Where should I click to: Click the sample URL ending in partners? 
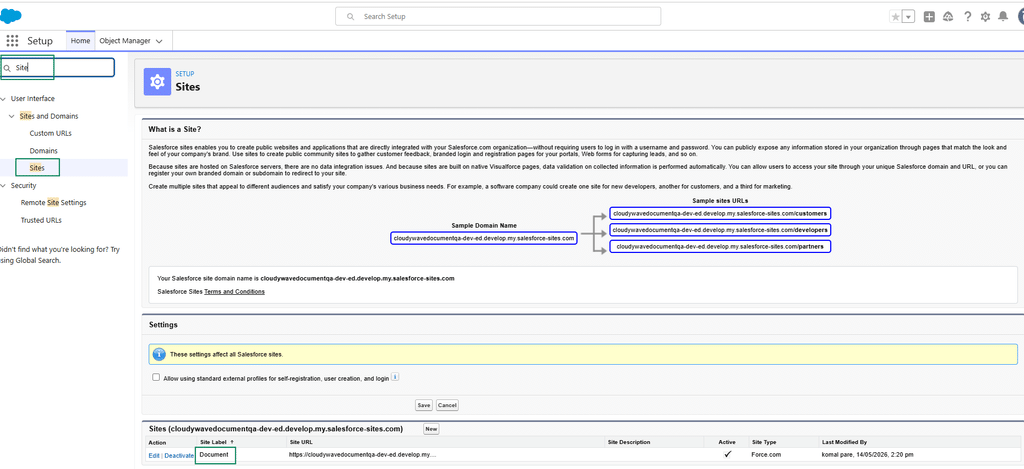(720, 246)
